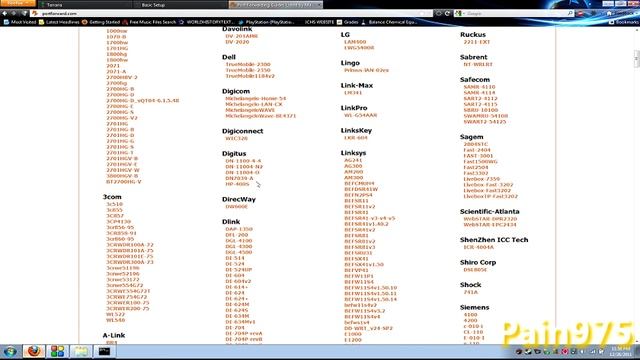Open the Sabrent NT-WRLRT link
The image size is (640, 360).
[x=478, y=64]
